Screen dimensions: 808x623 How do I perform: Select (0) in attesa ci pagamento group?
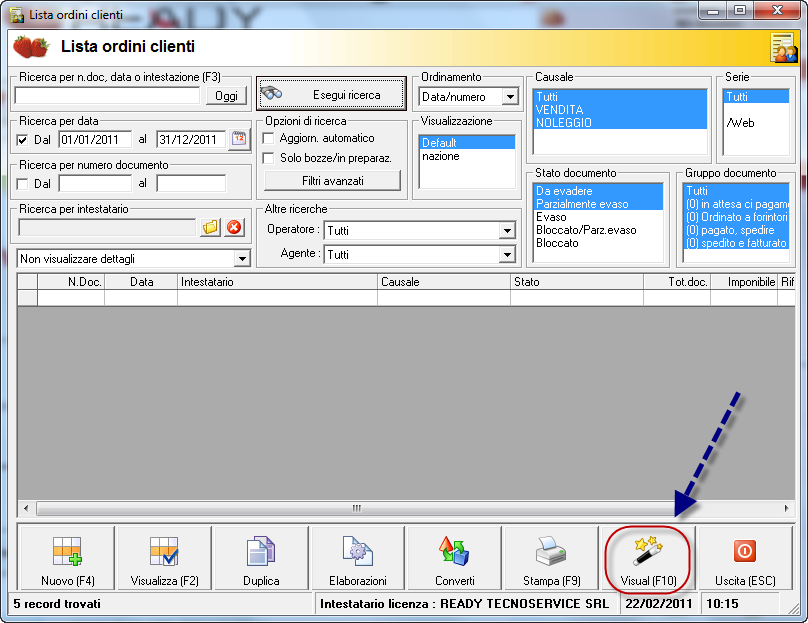(736, 204)
